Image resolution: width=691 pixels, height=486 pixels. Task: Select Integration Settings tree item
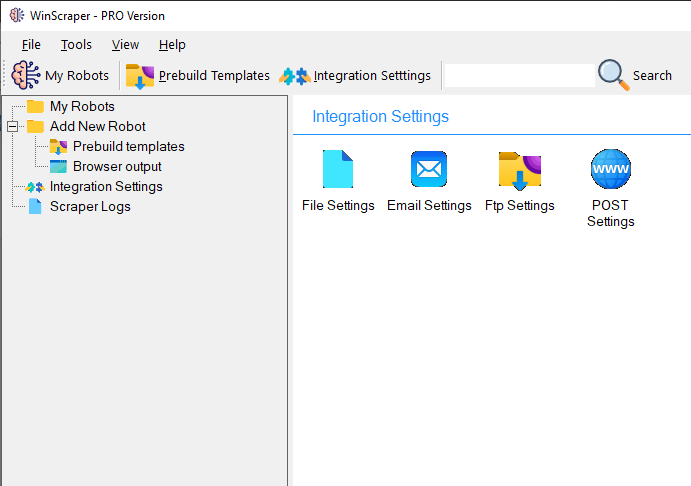pos(106,186)
